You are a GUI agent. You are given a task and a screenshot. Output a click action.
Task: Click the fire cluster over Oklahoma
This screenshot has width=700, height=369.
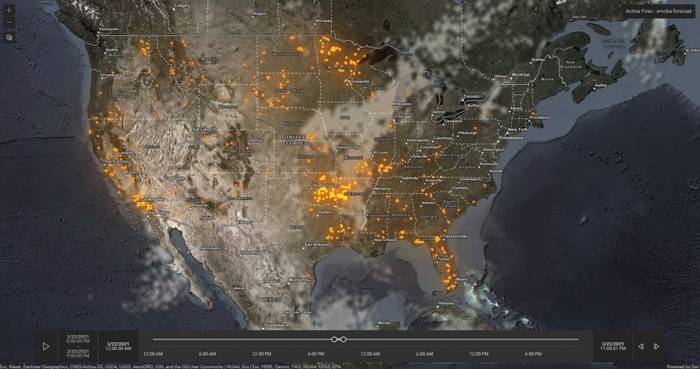331,191
